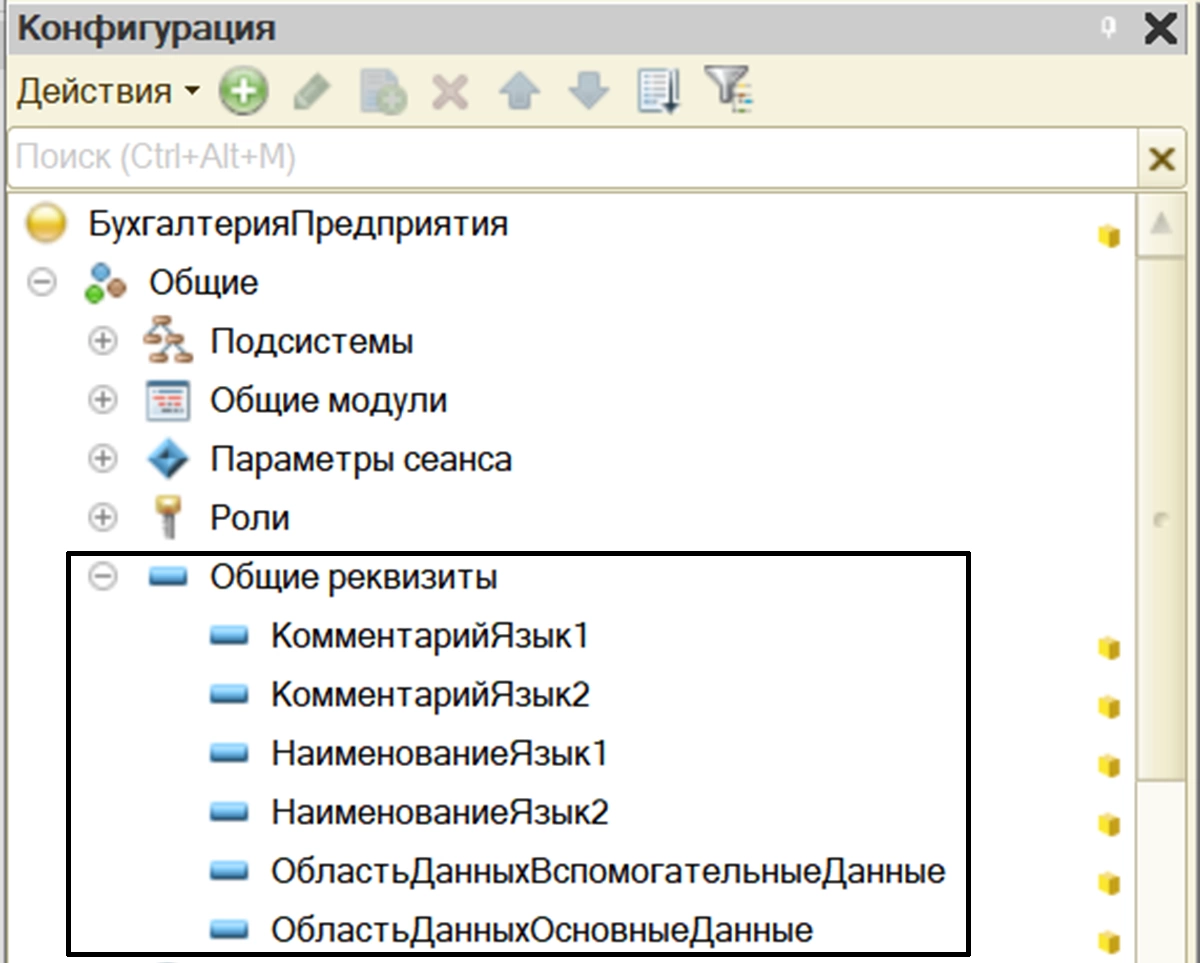This screenshot has height=963, width=1200.
Task: Click the yellow cube marker on БухгалтерияПредприятия row
Action: click(x=1108, y=237)
